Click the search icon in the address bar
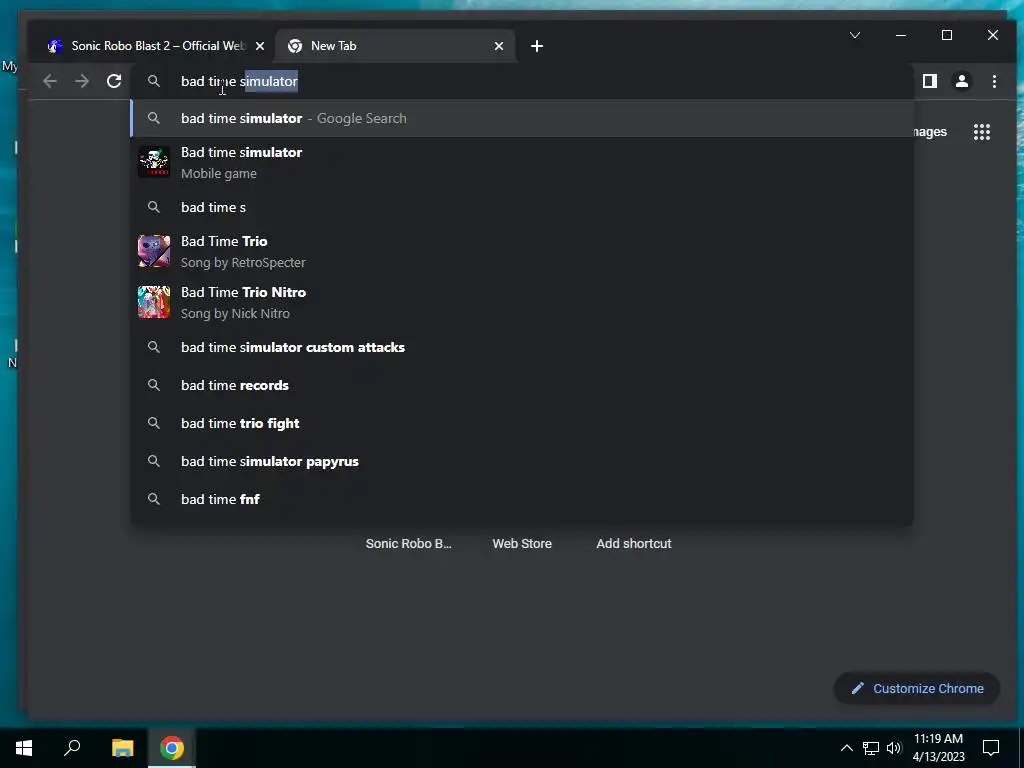Screen dimensions: 1024x768 coord(154,81)
